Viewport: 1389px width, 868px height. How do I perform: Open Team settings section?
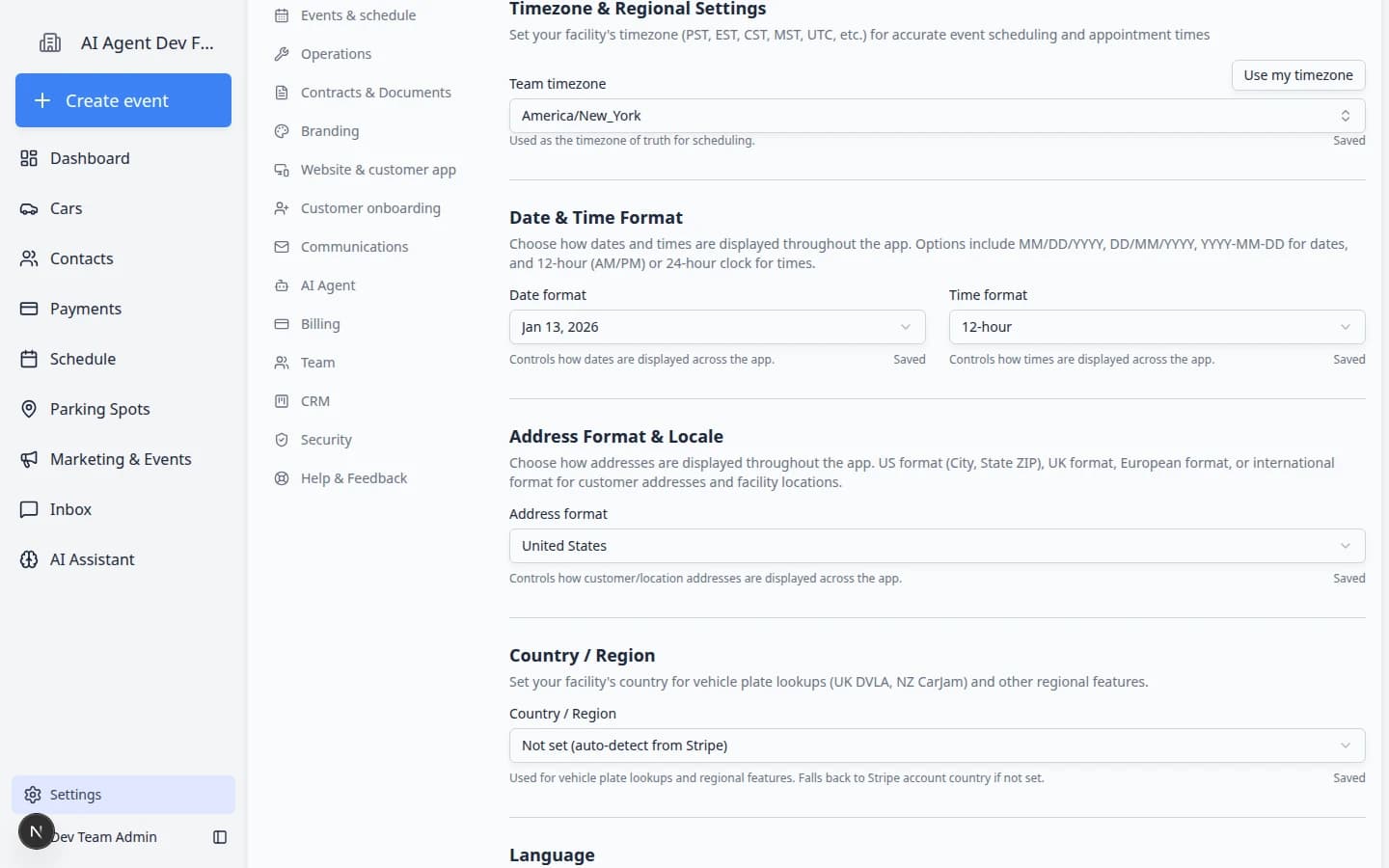click(317, 363)
